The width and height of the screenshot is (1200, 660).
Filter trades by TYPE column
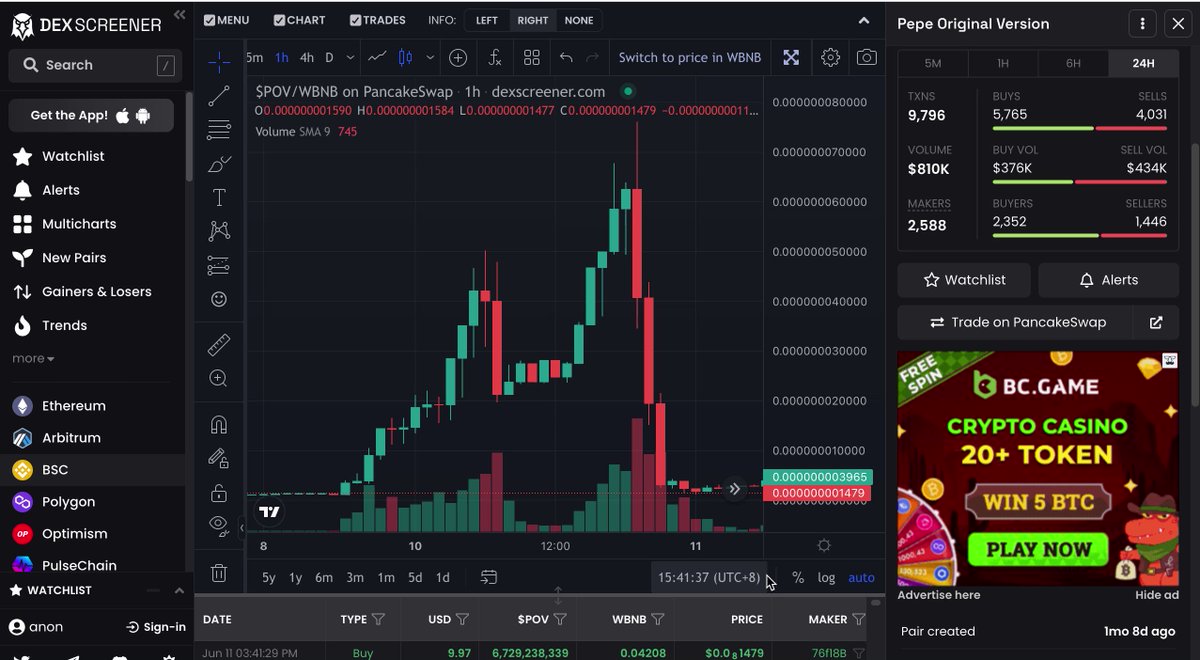[378, 620]
